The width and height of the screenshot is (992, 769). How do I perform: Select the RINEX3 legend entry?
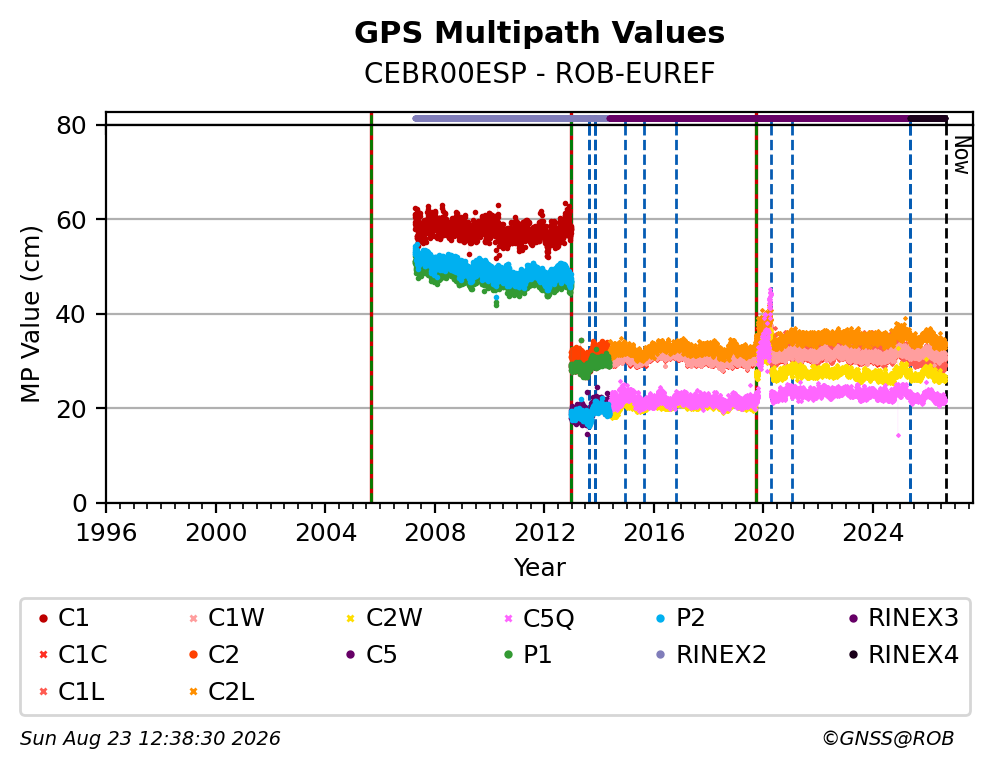click(x=903, y=618)
